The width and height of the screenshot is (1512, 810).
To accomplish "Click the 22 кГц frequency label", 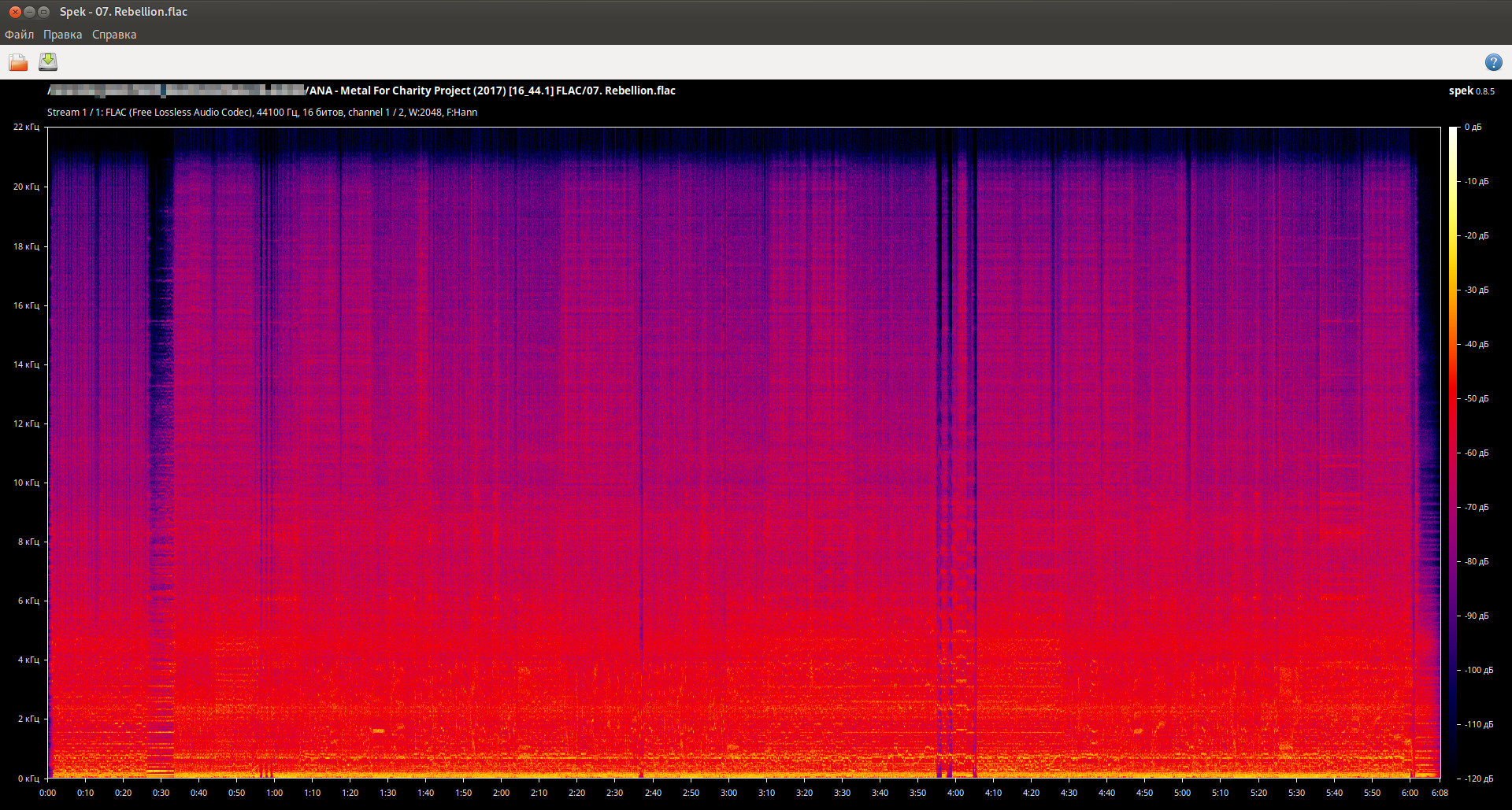I will pyautogui.click(x=26, y=127).
